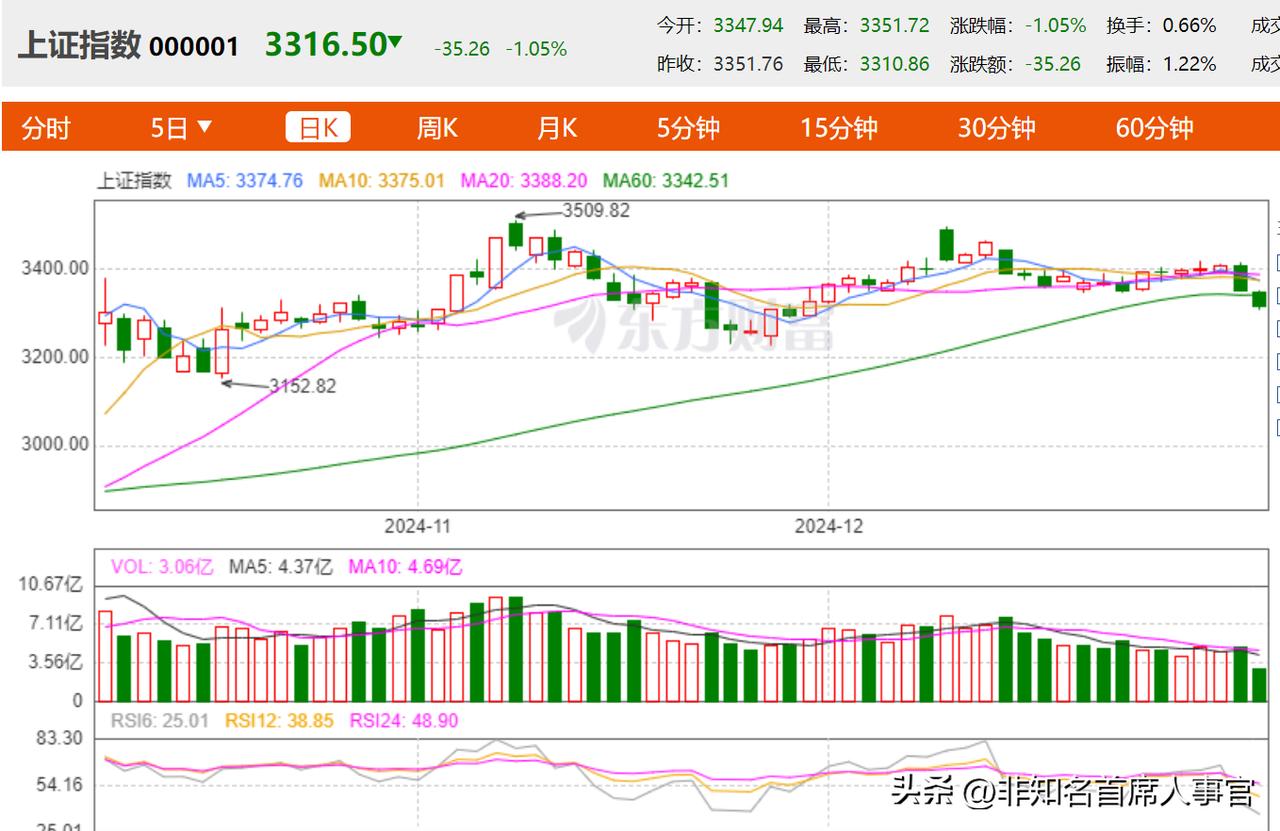Viewport: 1280px width, 831px height.
Task: Click the 上证指数 000001 title
Action: click(x=128, y=46)
